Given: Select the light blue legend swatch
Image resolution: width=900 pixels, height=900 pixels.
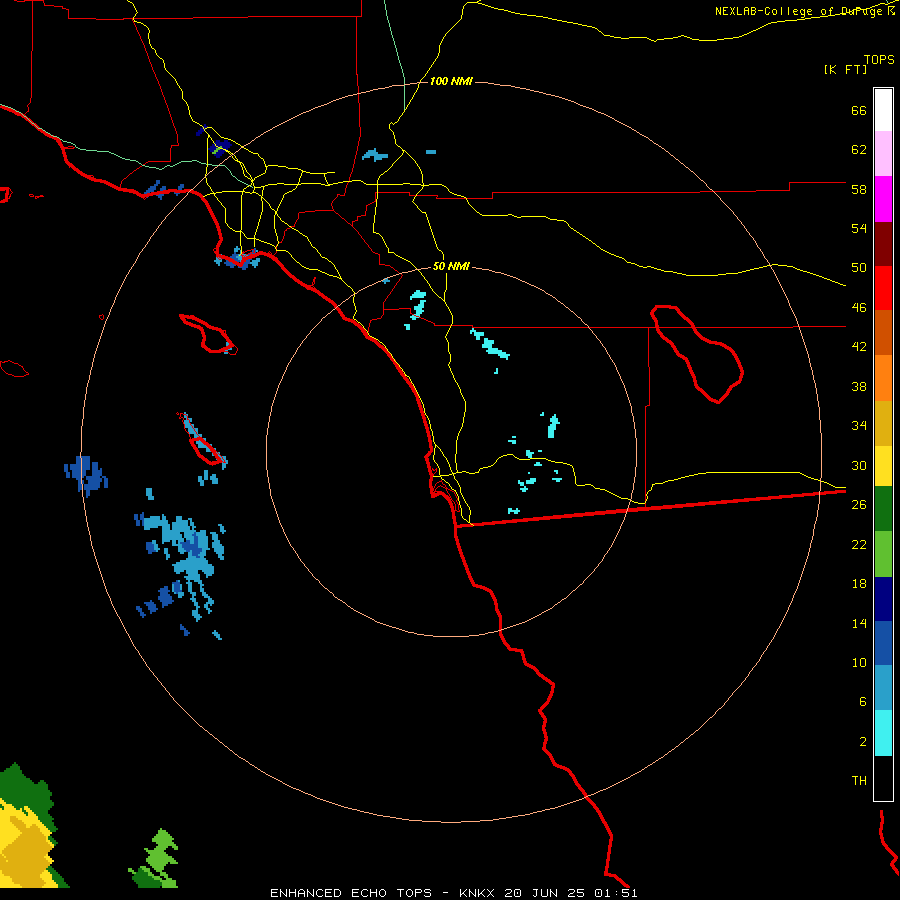Looking at the screenshot, I should click(883, 688).
